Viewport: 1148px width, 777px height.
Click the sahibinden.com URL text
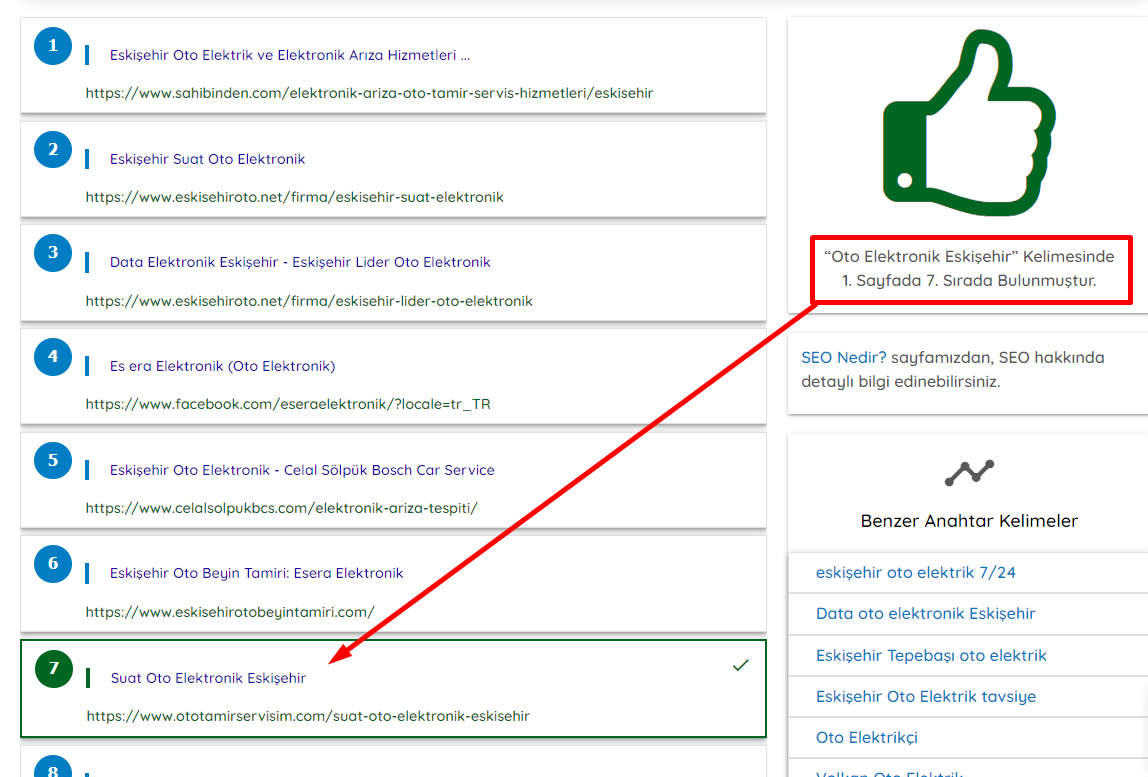pyautogui.click(x=369, y=93)
